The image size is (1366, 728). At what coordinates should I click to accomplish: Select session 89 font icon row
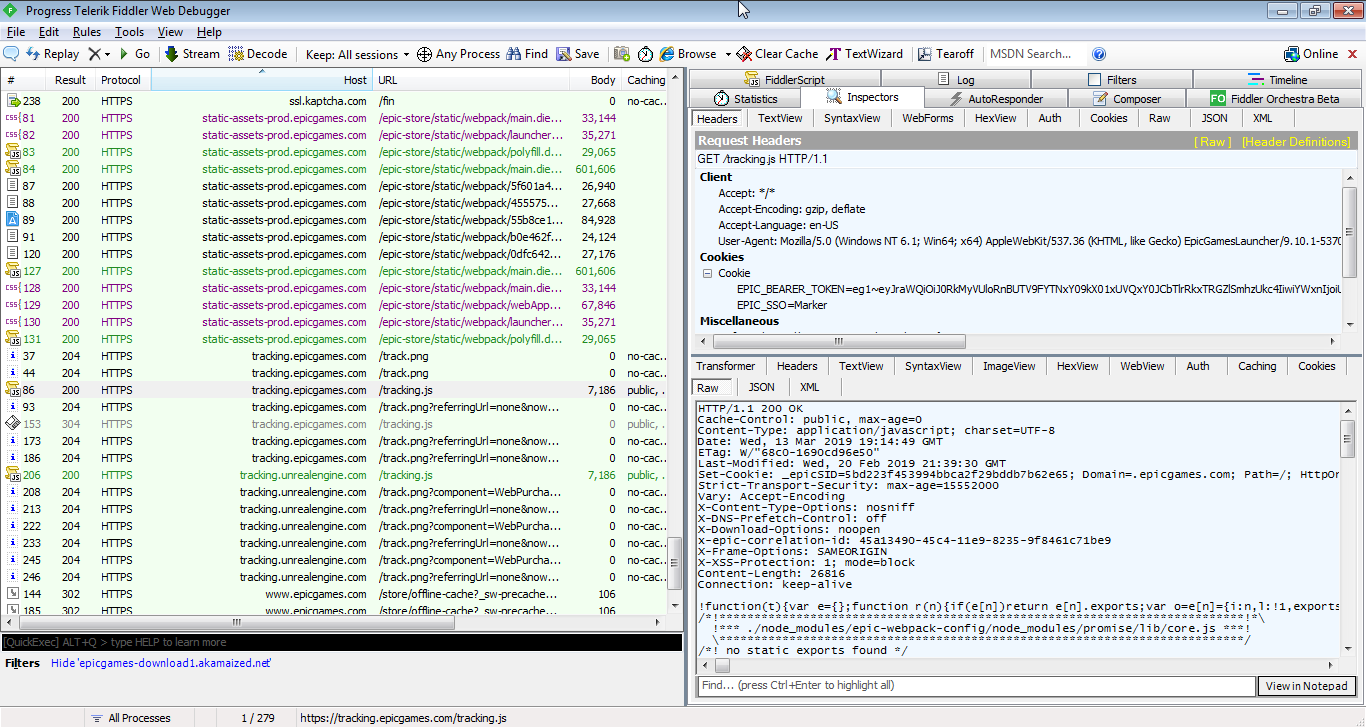coord(334,220)
